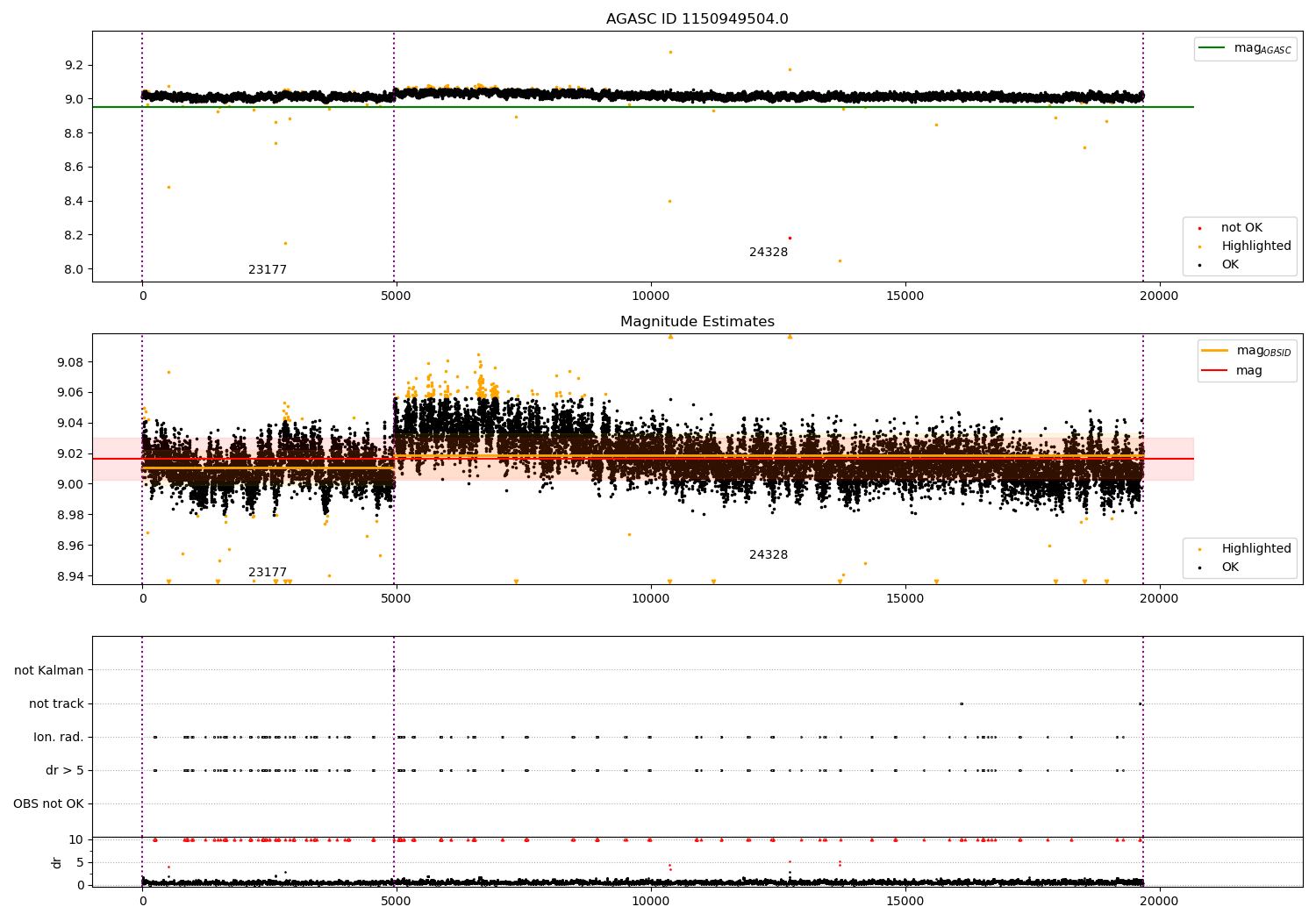
Task: Click the 8.0 y-axis tick label
Action: tap(75, 269)
